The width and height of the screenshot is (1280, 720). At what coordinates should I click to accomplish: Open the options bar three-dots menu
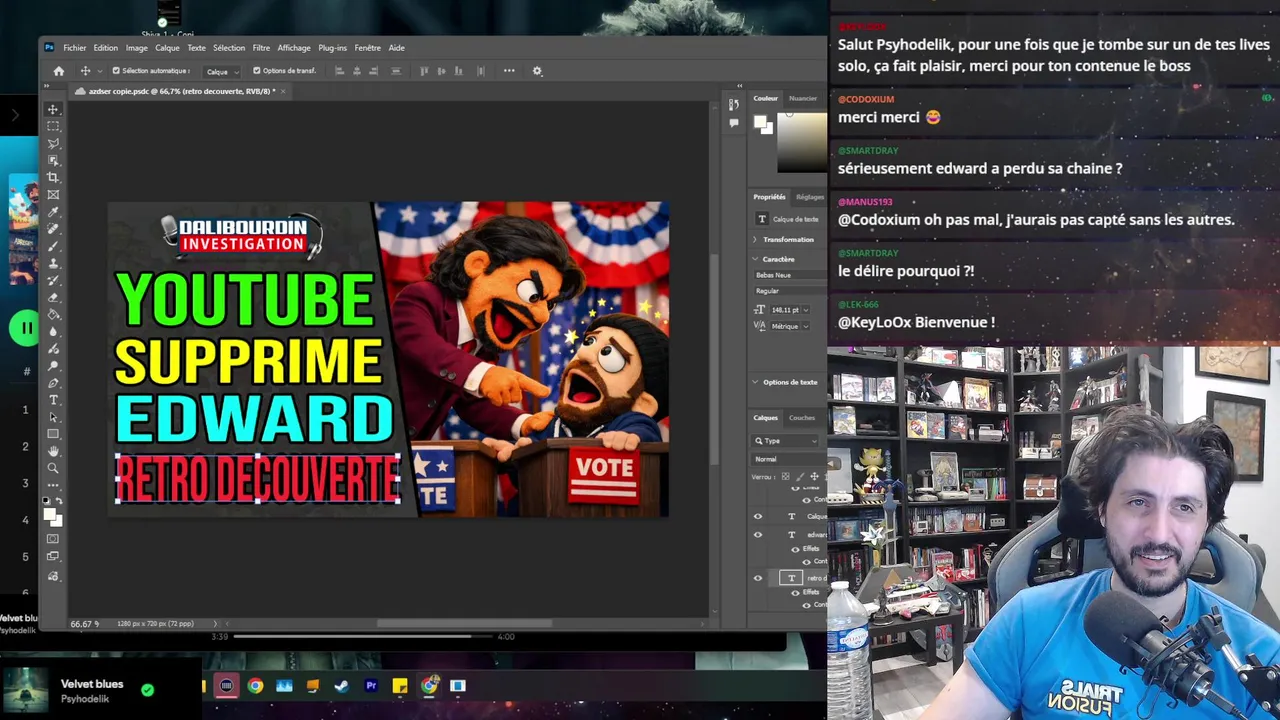pyautogui.click(x=509, y=71)
